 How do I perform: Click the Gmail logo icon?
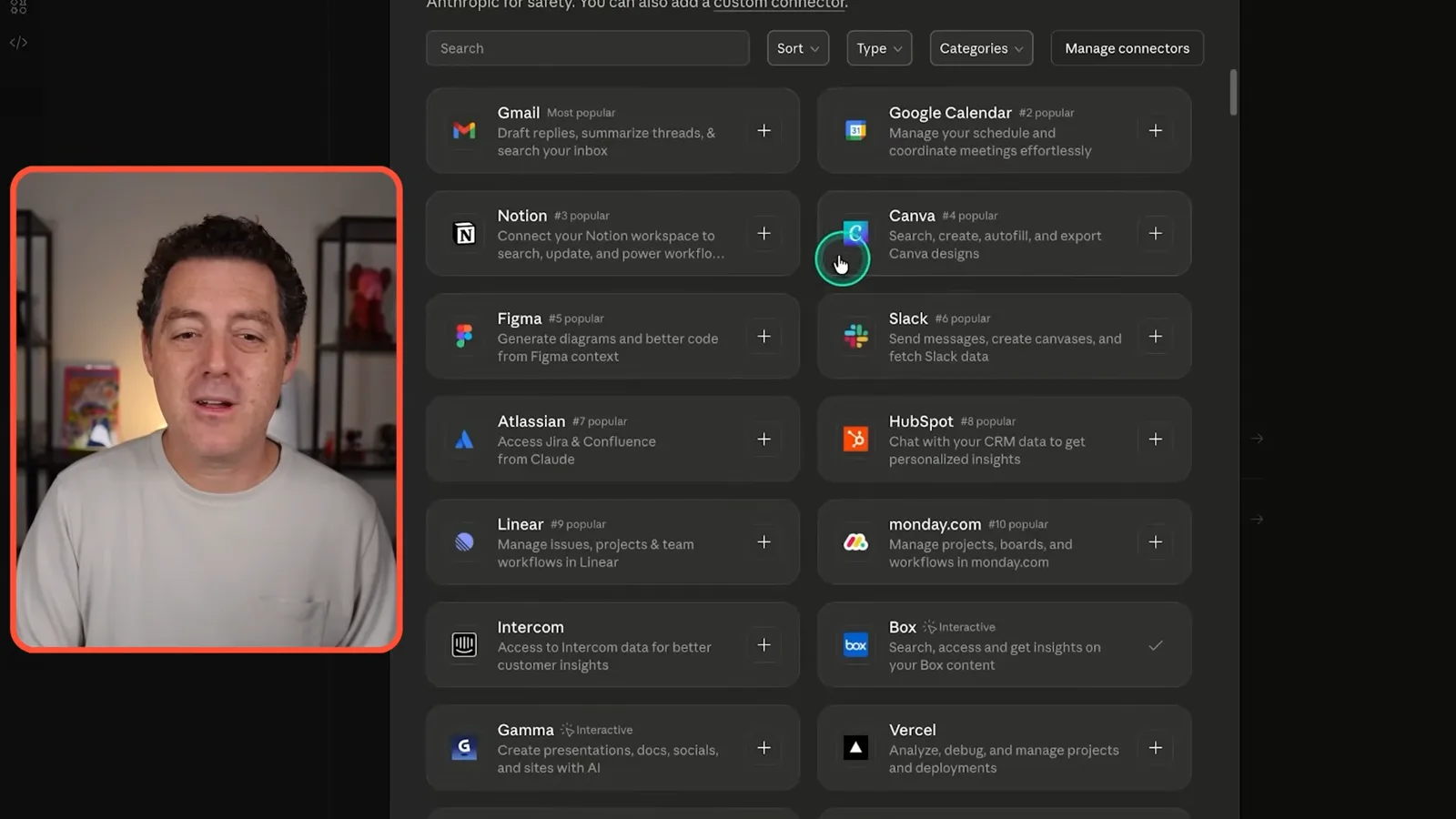pyautogui.click(x=464, y=131)
